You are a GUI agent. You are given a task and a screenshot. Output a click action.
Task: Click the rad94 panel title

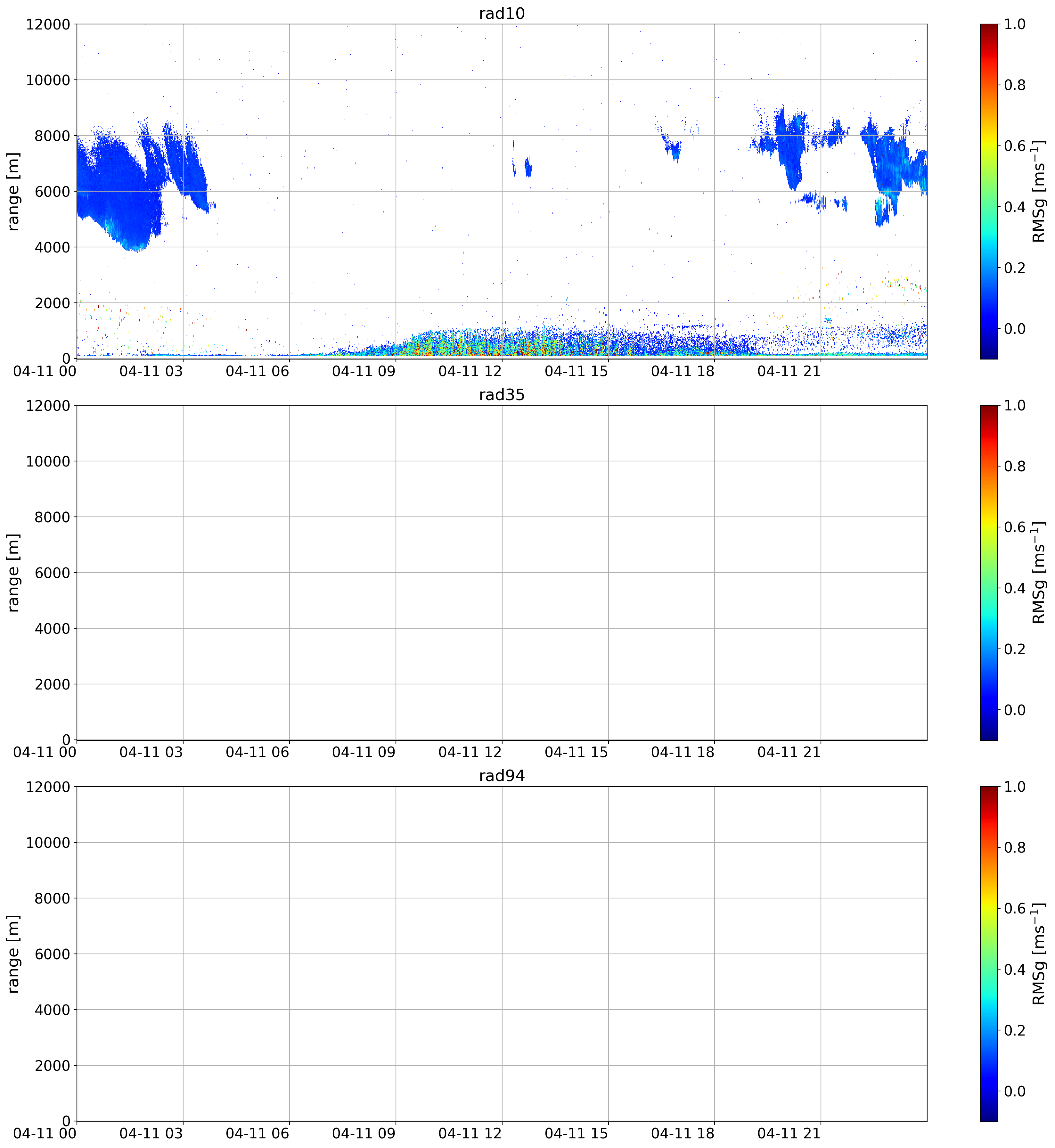pyautogui.click(x=502, y=776)
